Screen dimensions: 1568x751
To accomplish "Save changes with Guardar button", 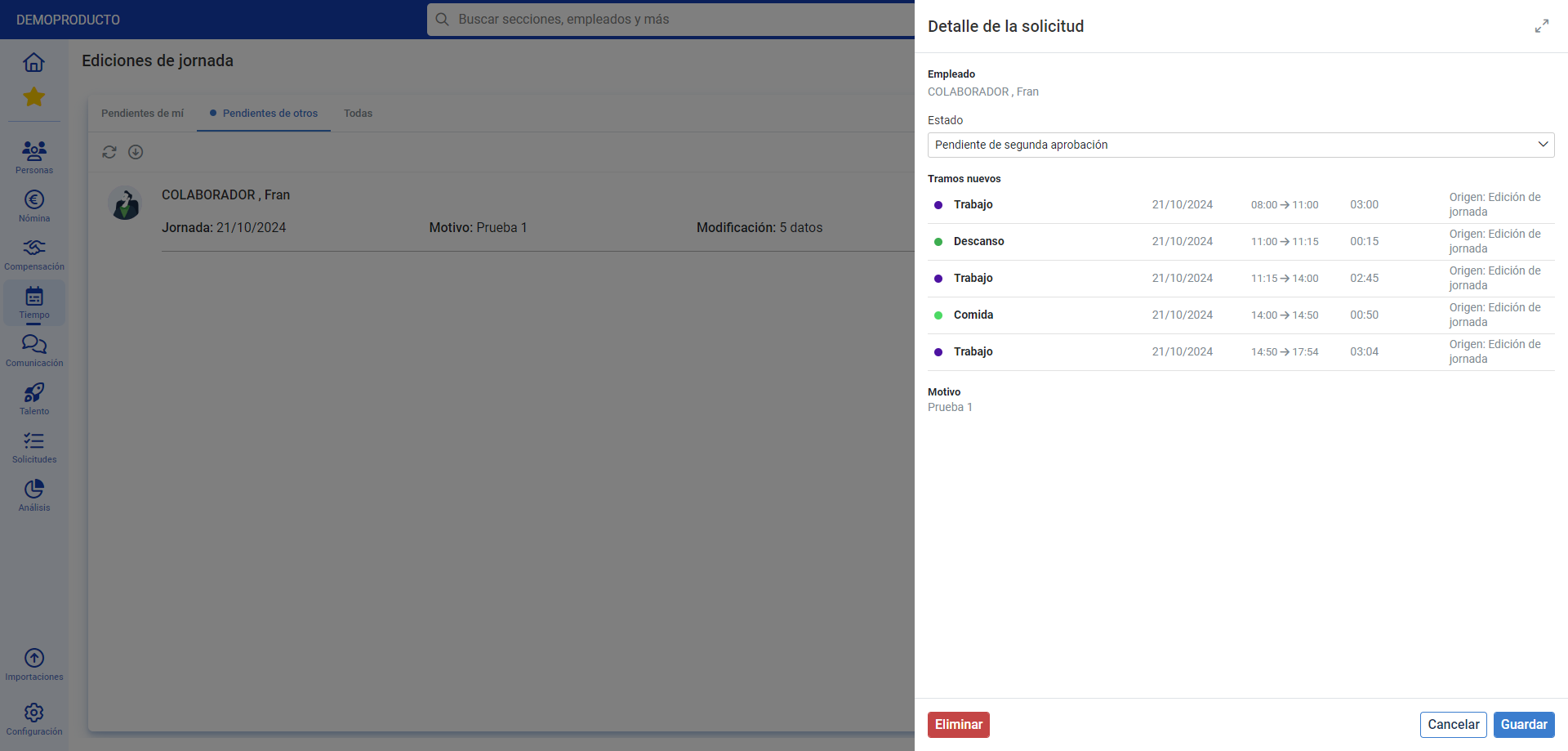I will (1524, 725).
